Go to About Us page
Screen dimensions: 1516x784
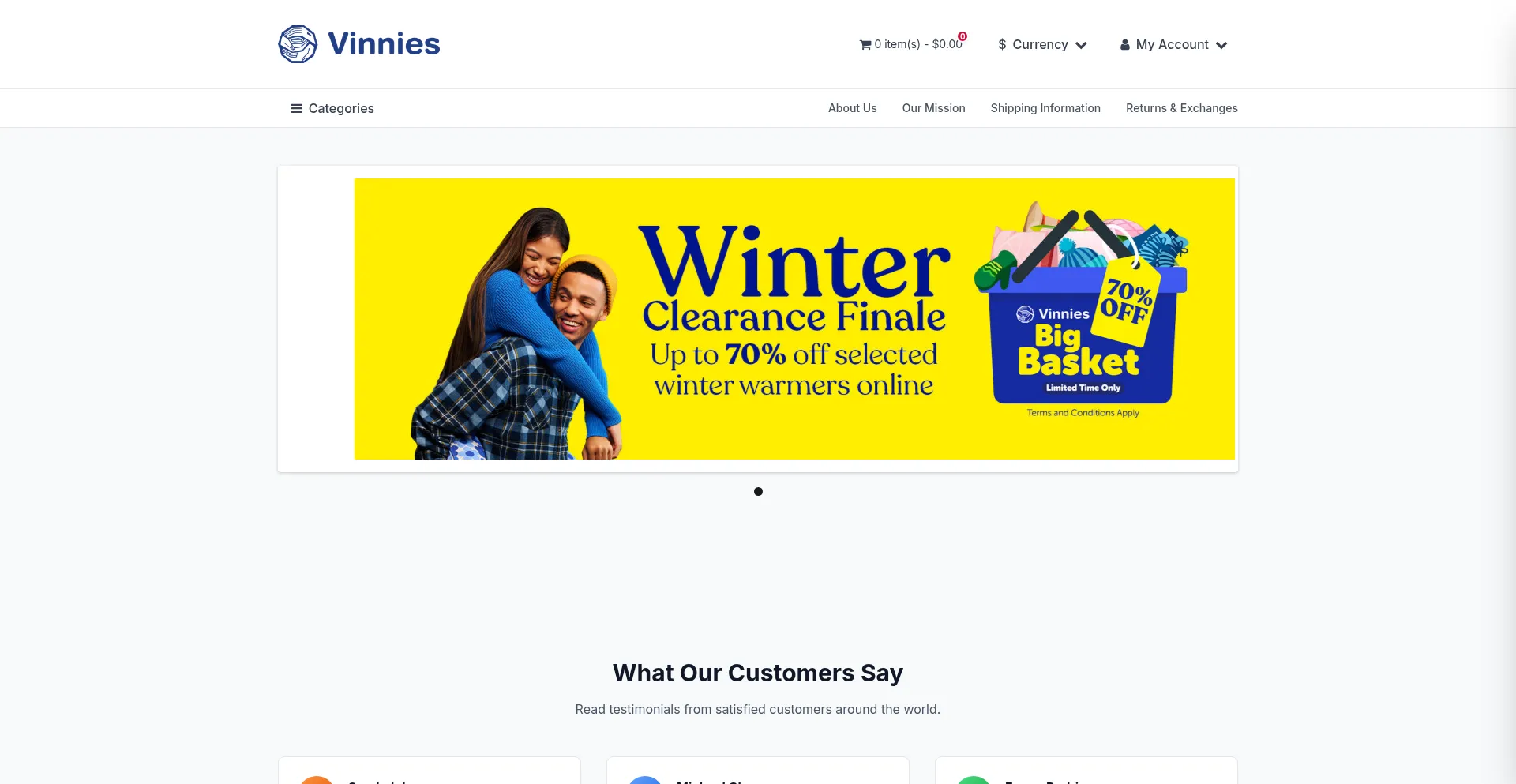(852, 108)
